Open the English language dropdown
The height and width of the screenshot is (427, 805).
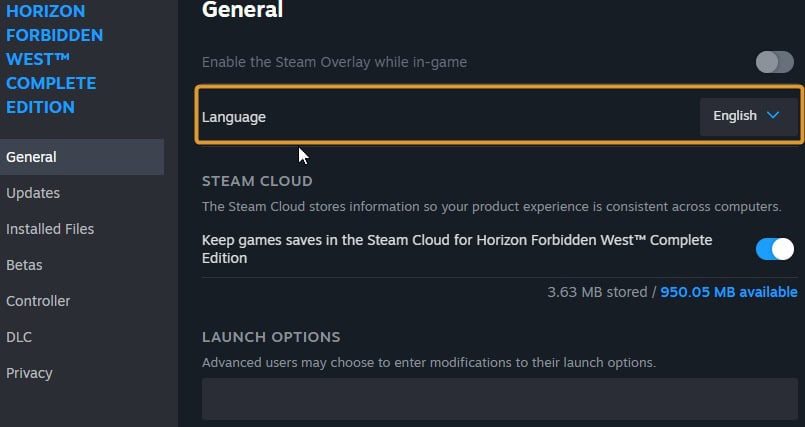[x=749, y=116]
